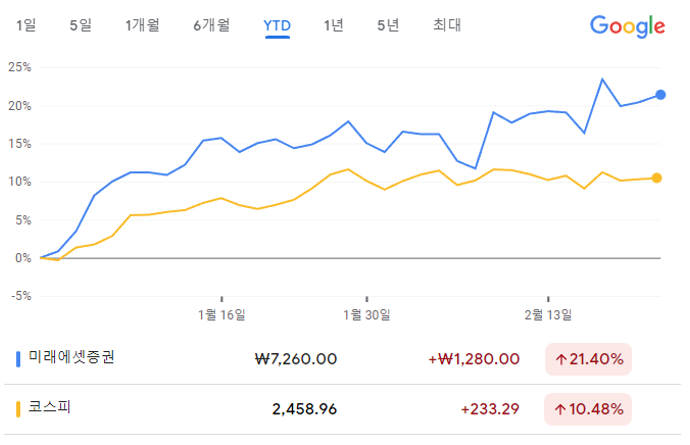Click the Google logo

[627, 26]
